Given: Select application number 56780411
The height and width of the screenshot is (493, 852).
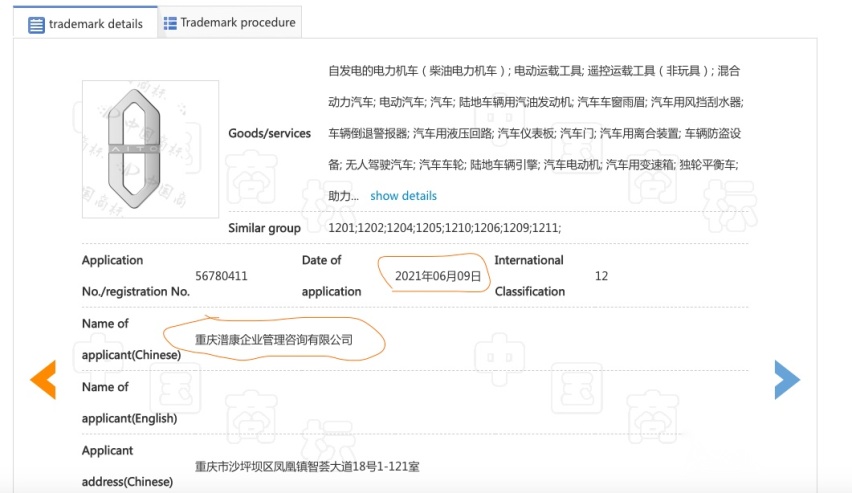Looking at the screenshot, I should click(221, 276).
